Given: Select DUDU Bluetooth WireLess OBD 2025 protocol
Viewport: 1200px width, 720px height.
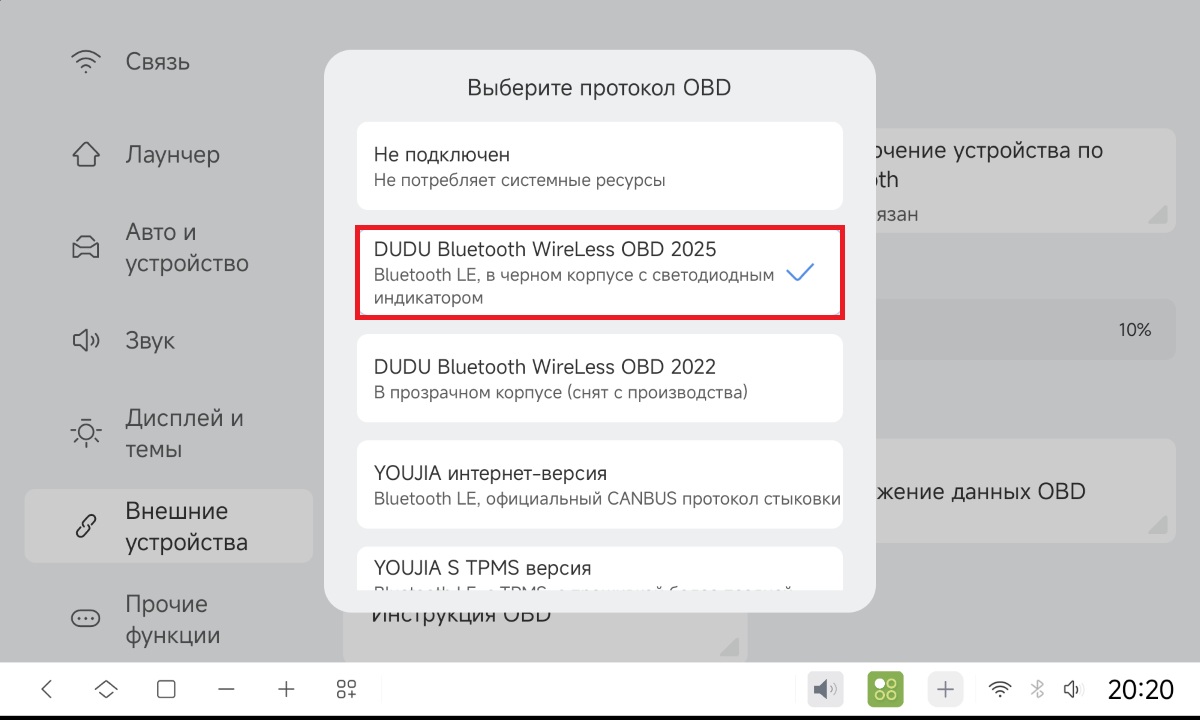Looking at the screenshot, I should click(x=599, y=273).
